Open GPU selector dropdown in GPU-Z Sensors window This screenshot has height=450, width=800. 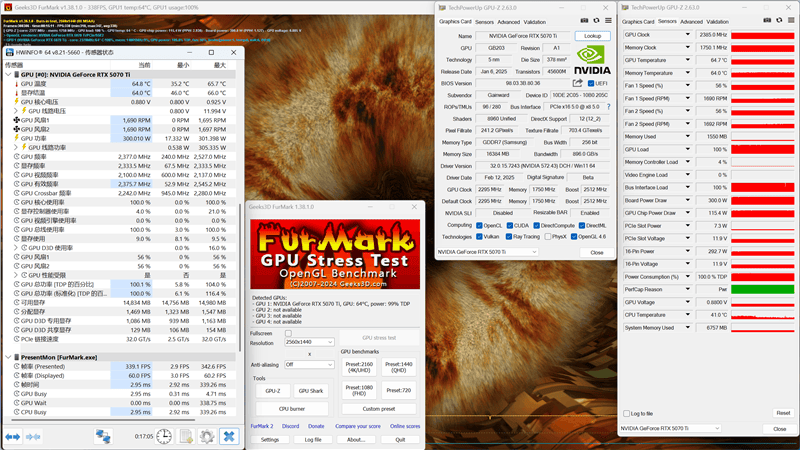[x=671, y=428]
